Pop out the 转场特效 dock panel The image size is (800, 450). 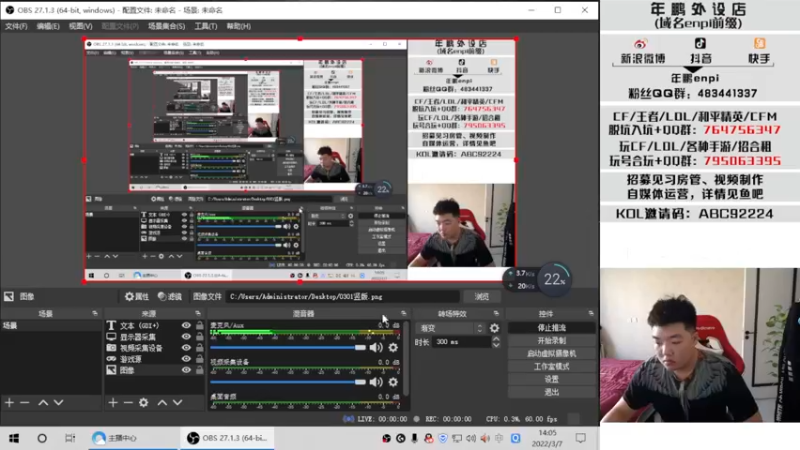pos(496,313)
